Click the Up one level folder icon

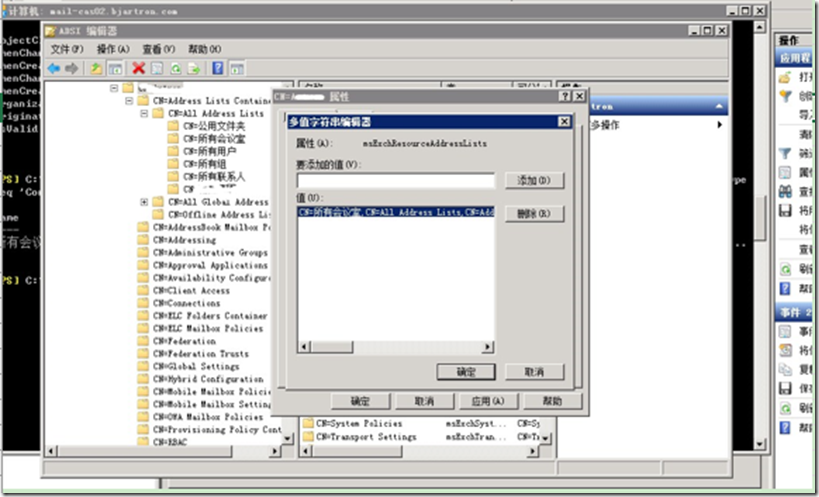click(x=96, y=68)
